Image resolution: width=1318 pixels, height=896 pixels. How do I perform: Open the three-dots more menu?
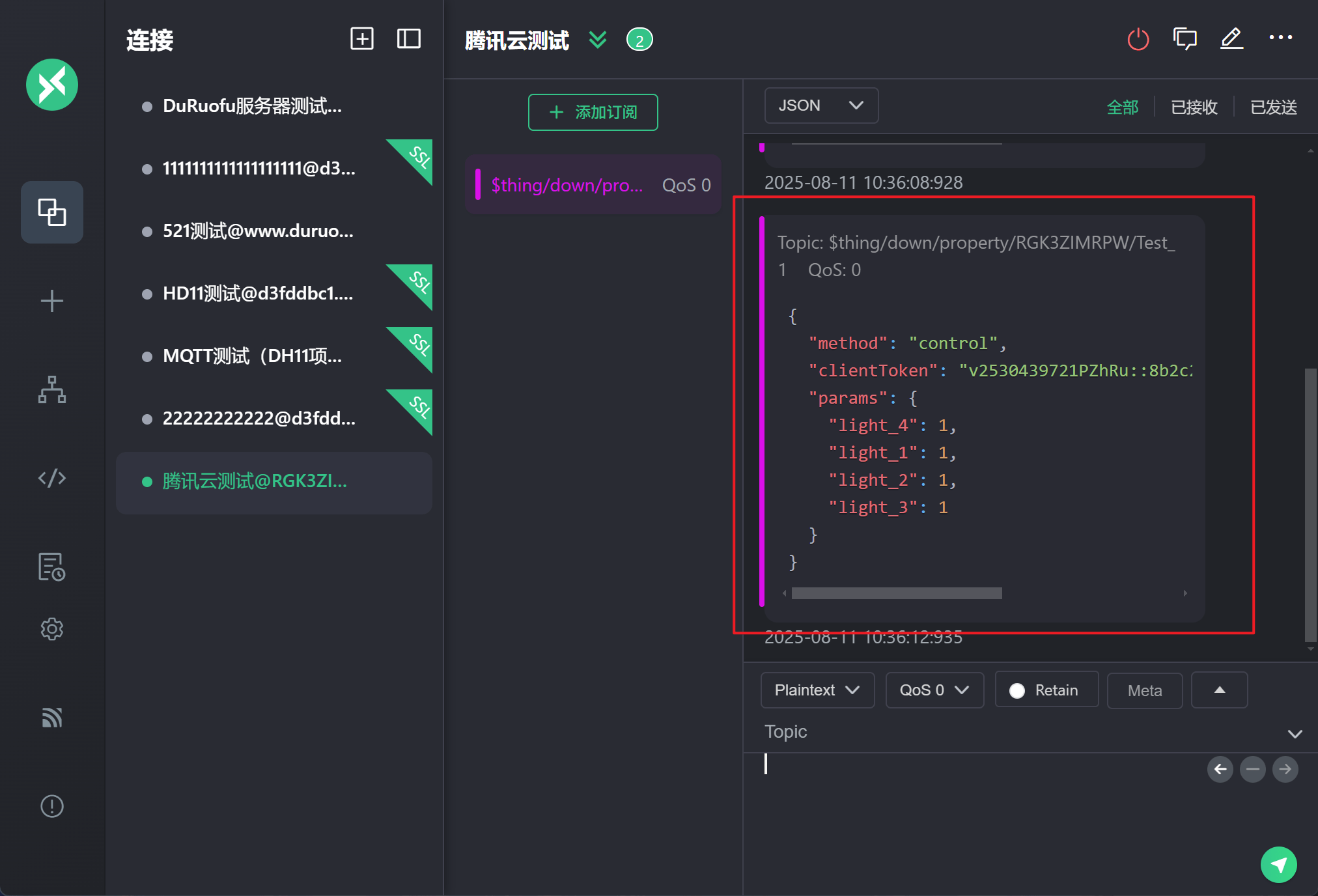click(1280, 38)
